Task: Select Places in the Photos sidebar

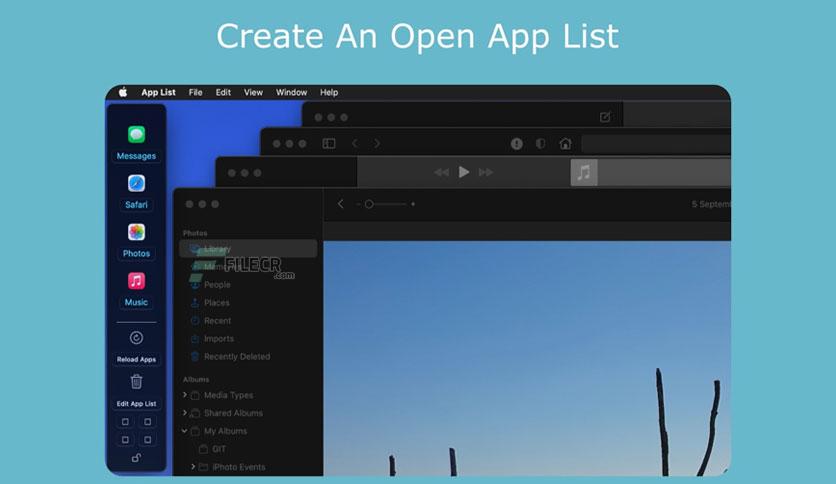Action: [216, 303]
